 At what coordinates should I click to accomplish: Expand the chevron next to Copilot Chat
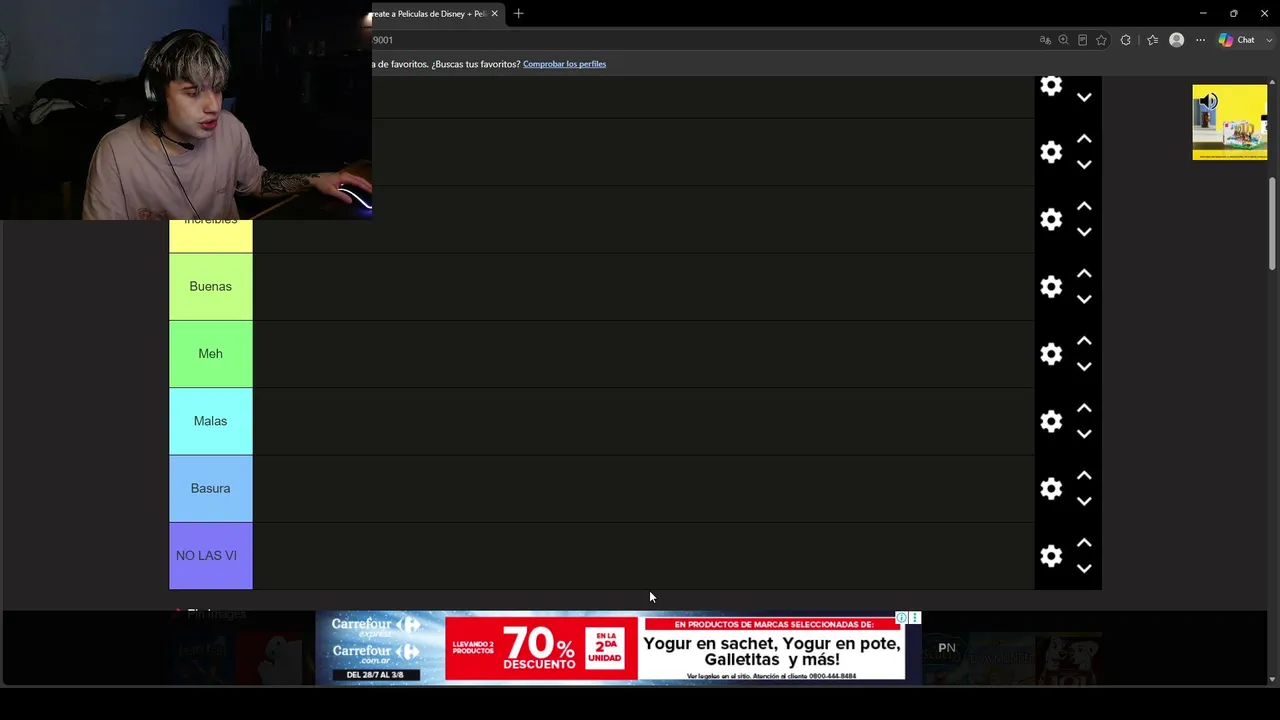[x=1269, y=40]
